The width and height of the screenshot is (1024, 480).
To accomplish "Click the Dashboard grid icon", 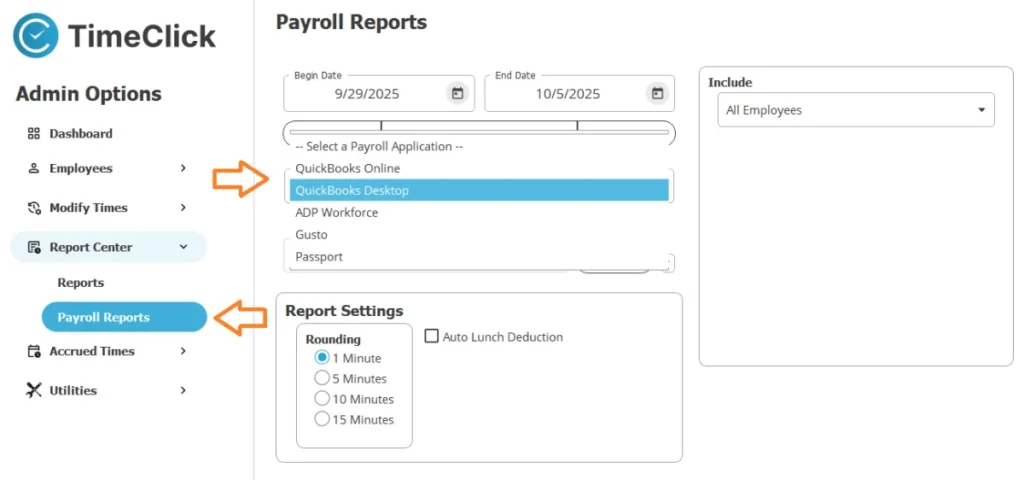I will 33,134.
